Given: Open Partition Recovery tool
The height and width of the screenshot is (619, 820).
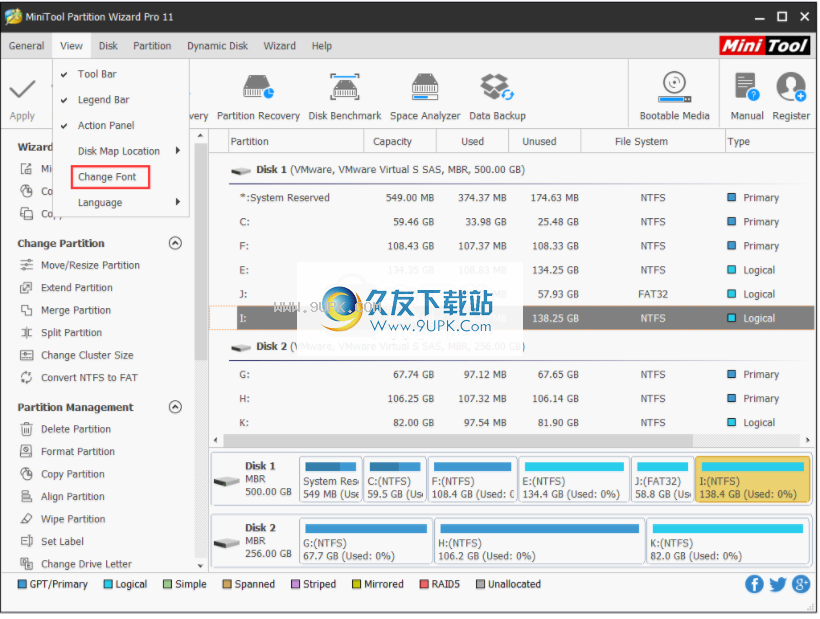Looking at the screenshot, I should coord(258,97).
